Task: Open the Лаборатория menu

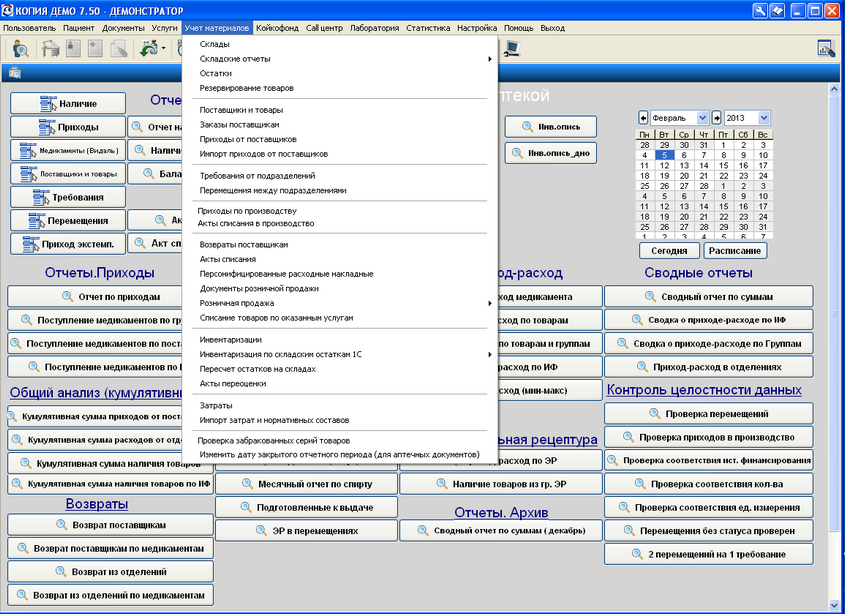Action: point(375,28)
